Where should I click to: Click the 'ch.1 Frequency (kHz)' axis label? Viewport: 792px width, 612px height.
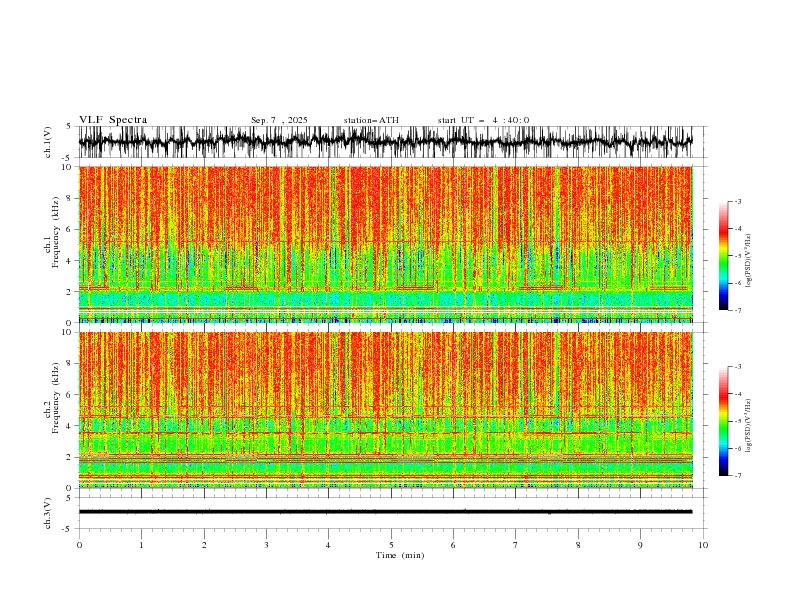52,232
